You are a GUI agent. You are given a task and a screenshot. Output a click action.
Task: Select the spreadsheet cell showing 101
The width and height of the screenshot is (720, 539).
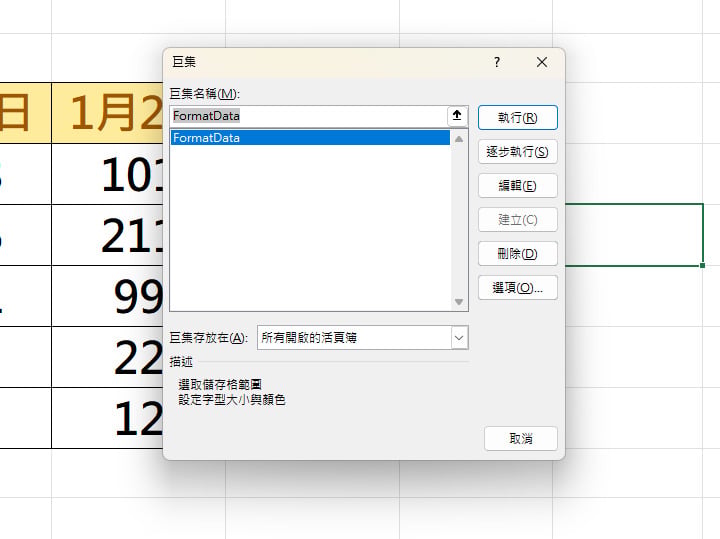point(107,174)
